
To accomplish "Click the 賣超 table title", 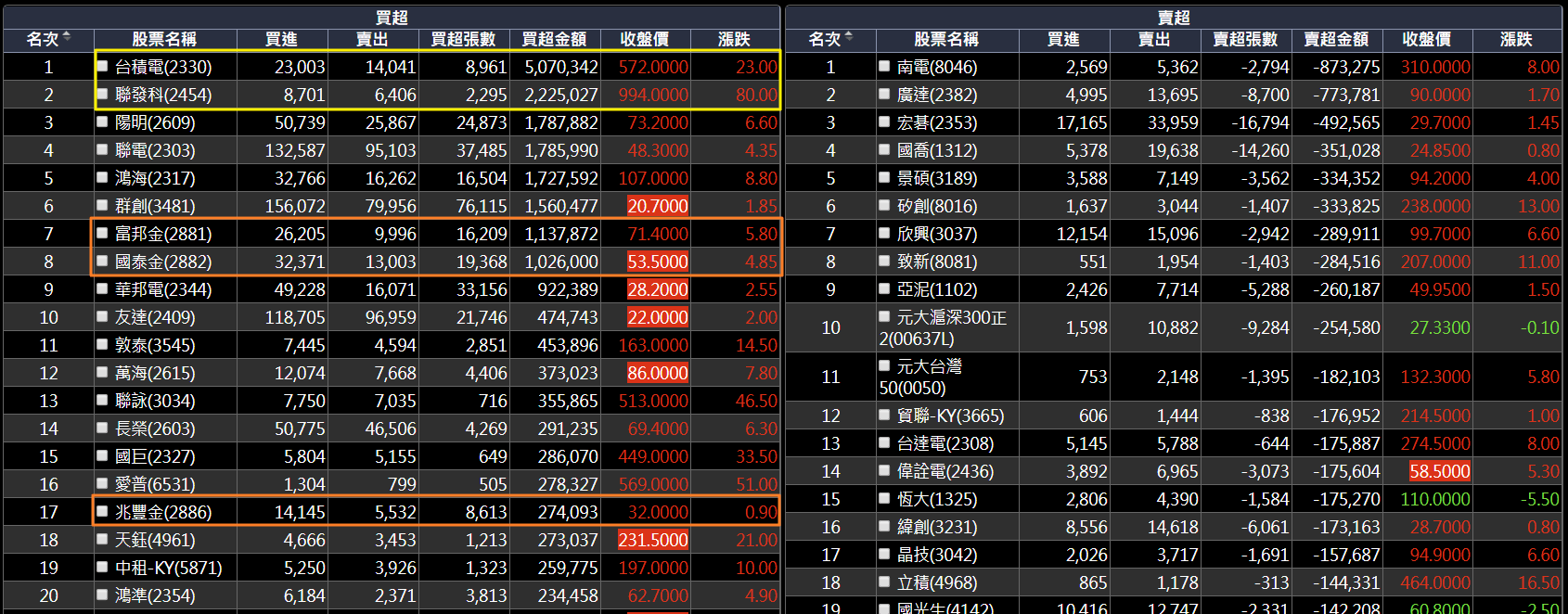I will (x=1174, y=18).
